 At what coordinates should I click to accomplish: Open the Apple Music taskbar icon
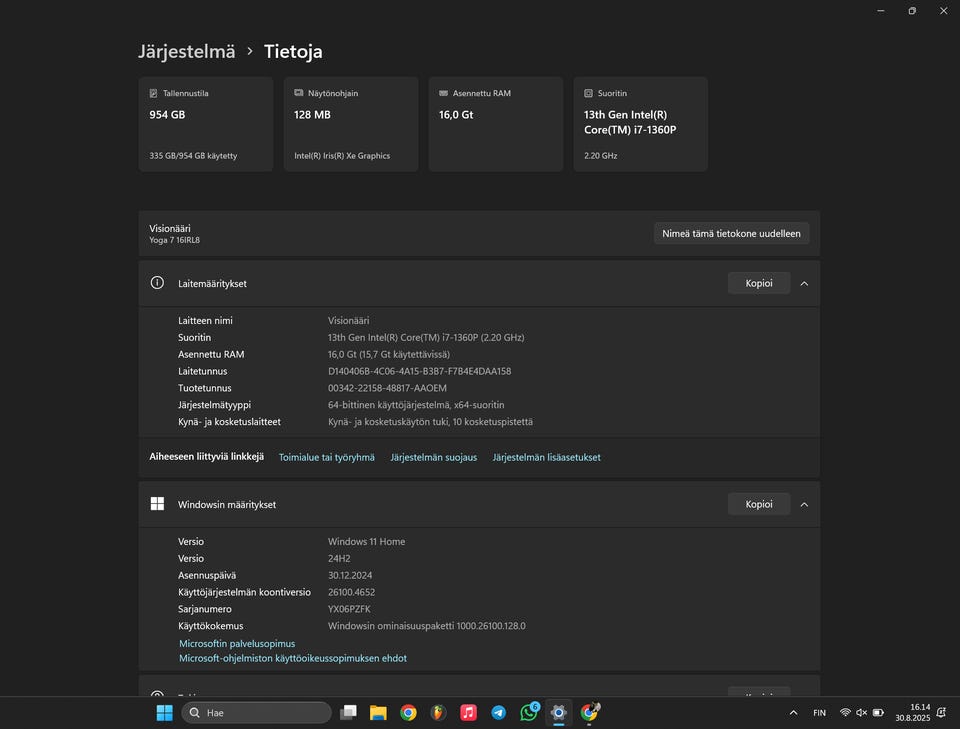468,712
